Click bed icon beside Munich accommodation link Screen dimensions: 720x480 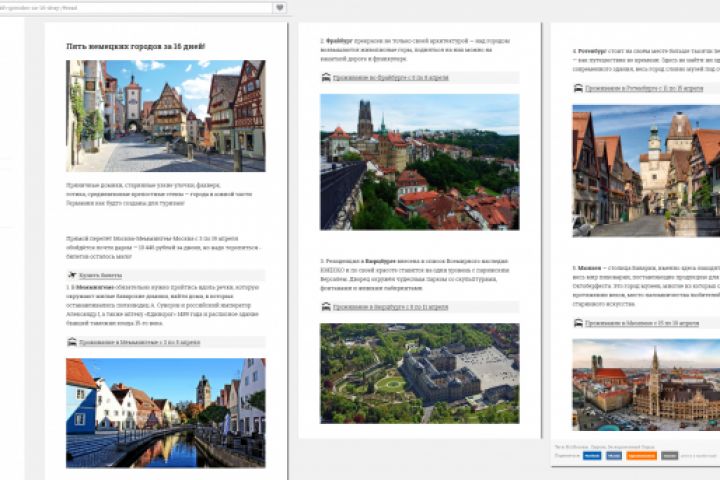[579, 323]
